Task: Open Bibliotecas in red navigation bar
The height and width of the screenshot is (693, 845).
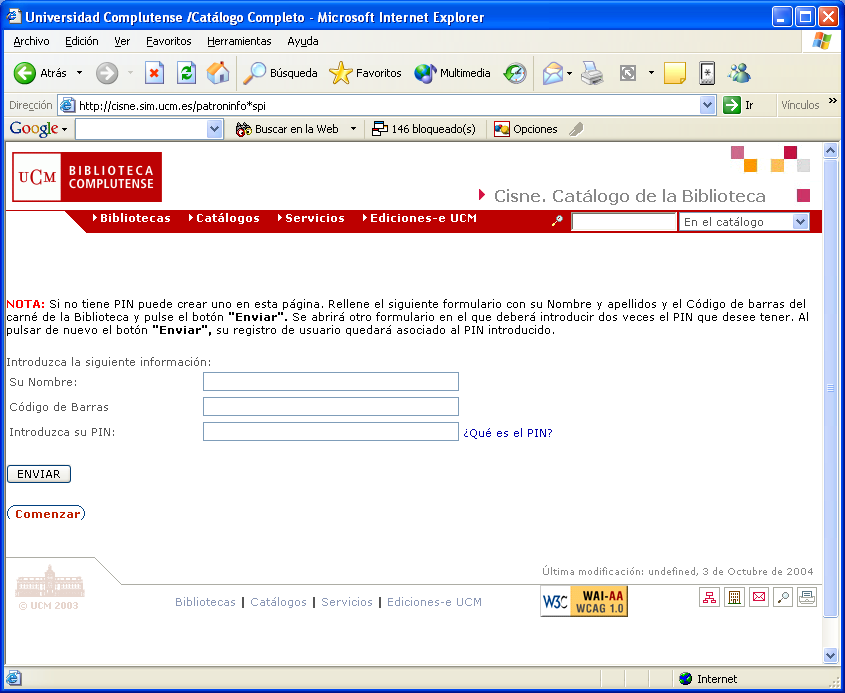Action: tap(131, 218)
